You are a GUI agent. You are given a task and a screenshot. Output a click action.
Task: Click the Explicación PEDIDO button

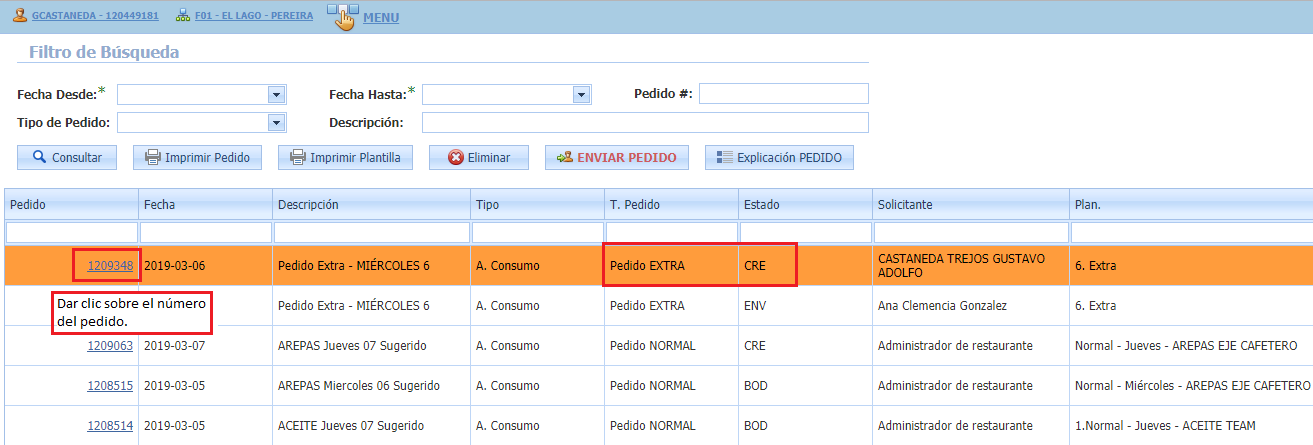(779, 157)
